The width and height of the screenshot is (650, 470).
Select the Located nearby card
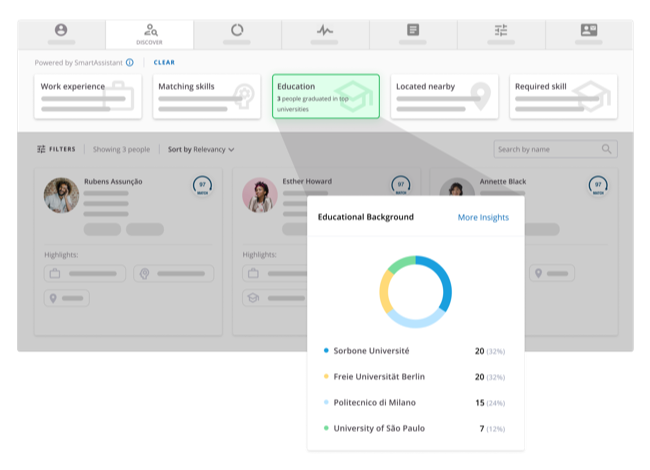(443, 96)
